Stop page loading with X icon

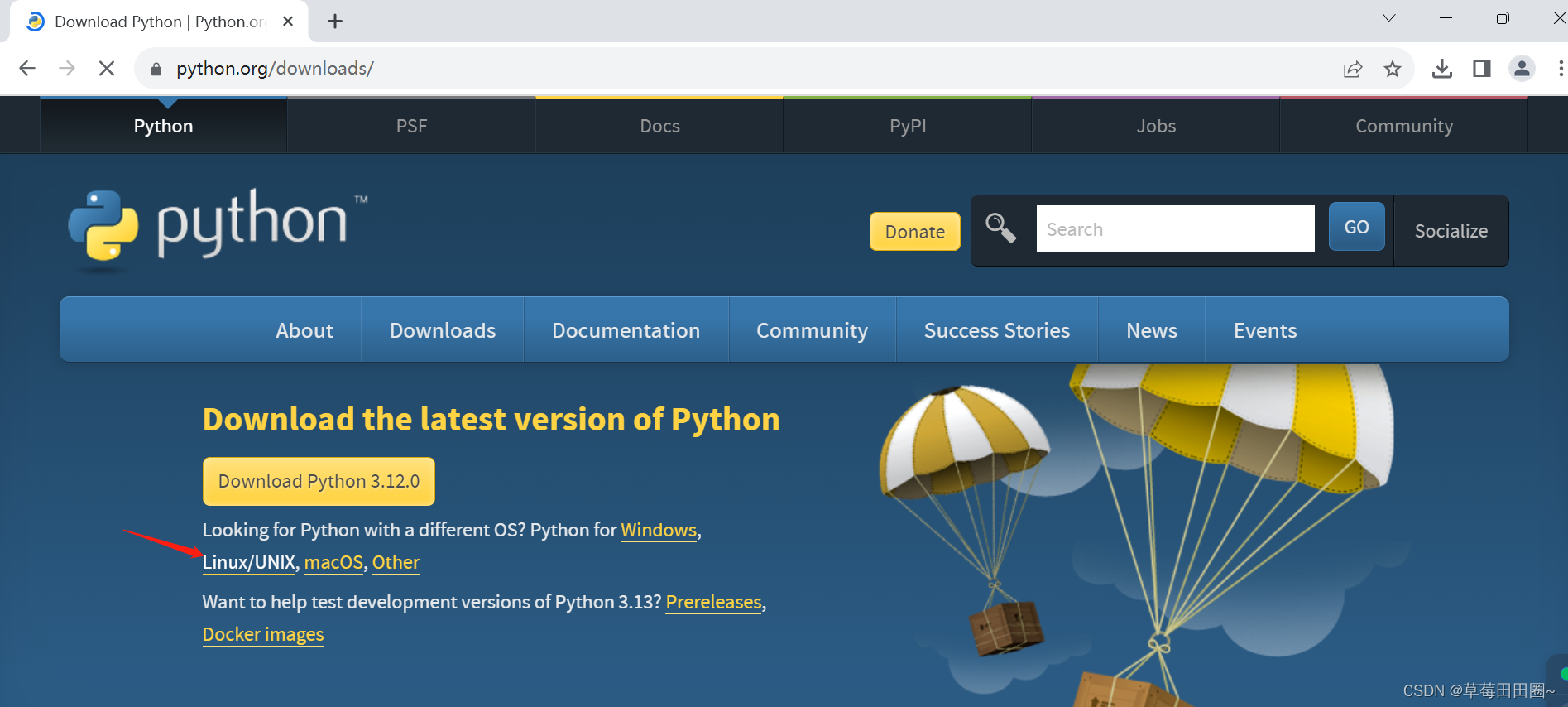coord(107,69)
